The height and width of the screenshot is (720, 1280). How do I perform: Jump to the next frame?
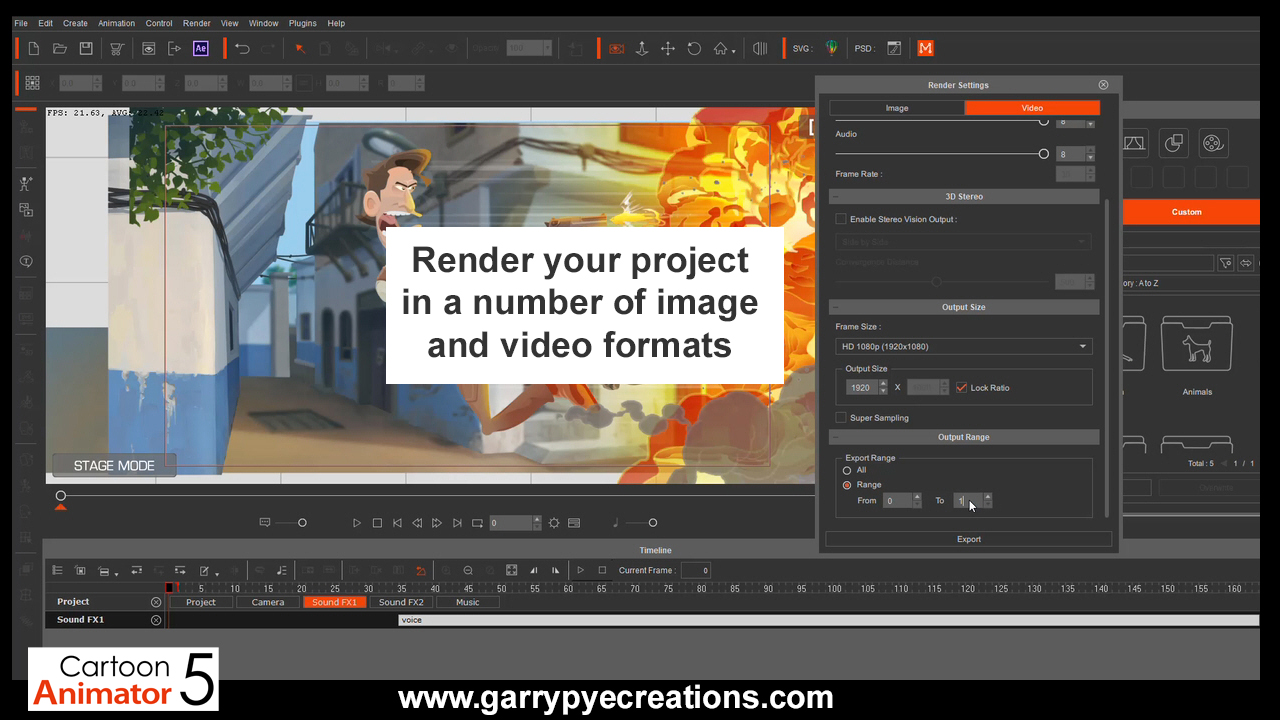437,523
